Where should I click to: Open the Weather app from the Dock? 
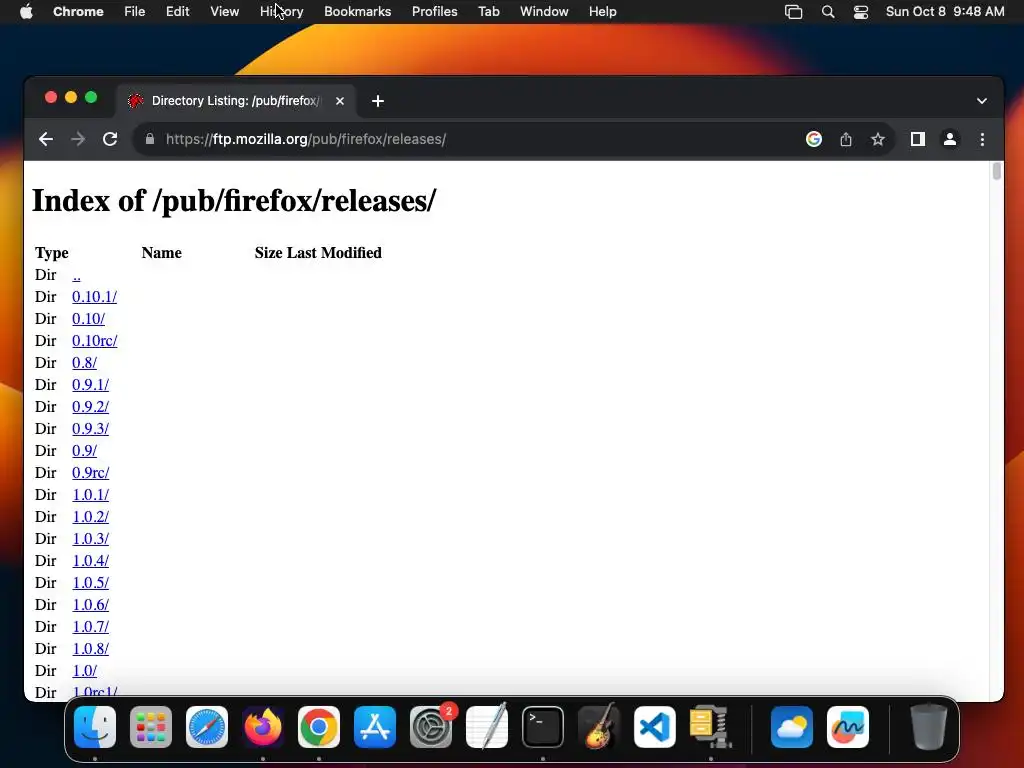point(792,727)
